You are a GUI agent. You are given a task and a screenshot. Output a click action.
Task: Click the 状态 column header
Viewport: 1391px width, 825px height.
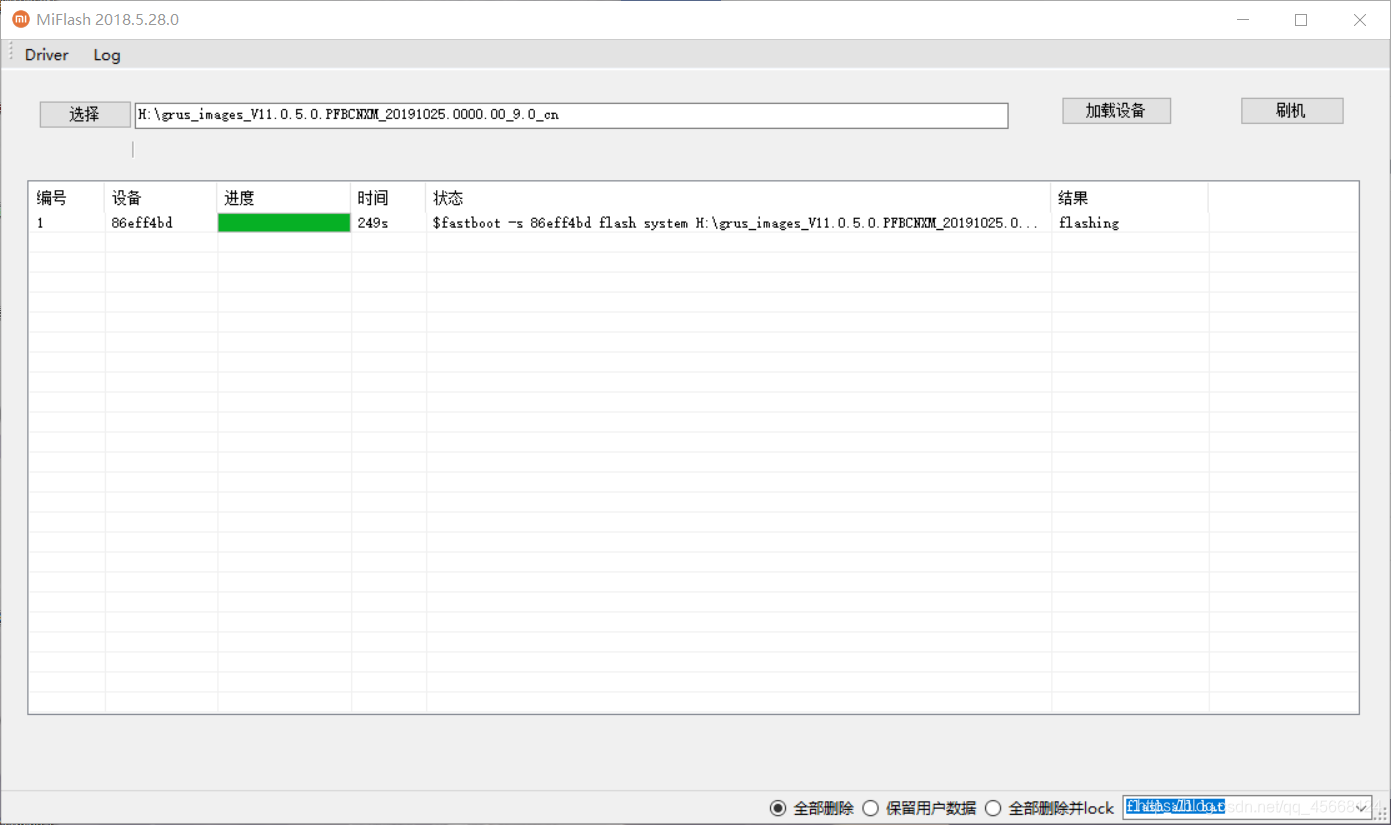(738, 198)
